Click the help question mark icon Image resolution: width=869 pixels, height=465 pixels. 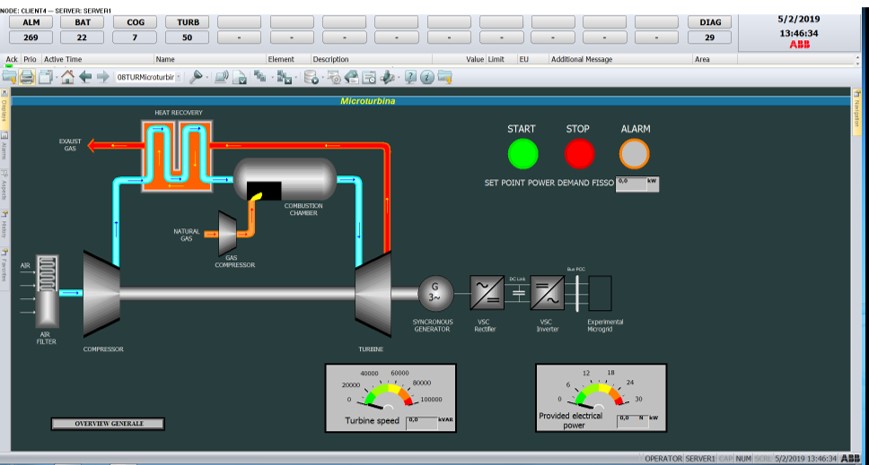411,77
